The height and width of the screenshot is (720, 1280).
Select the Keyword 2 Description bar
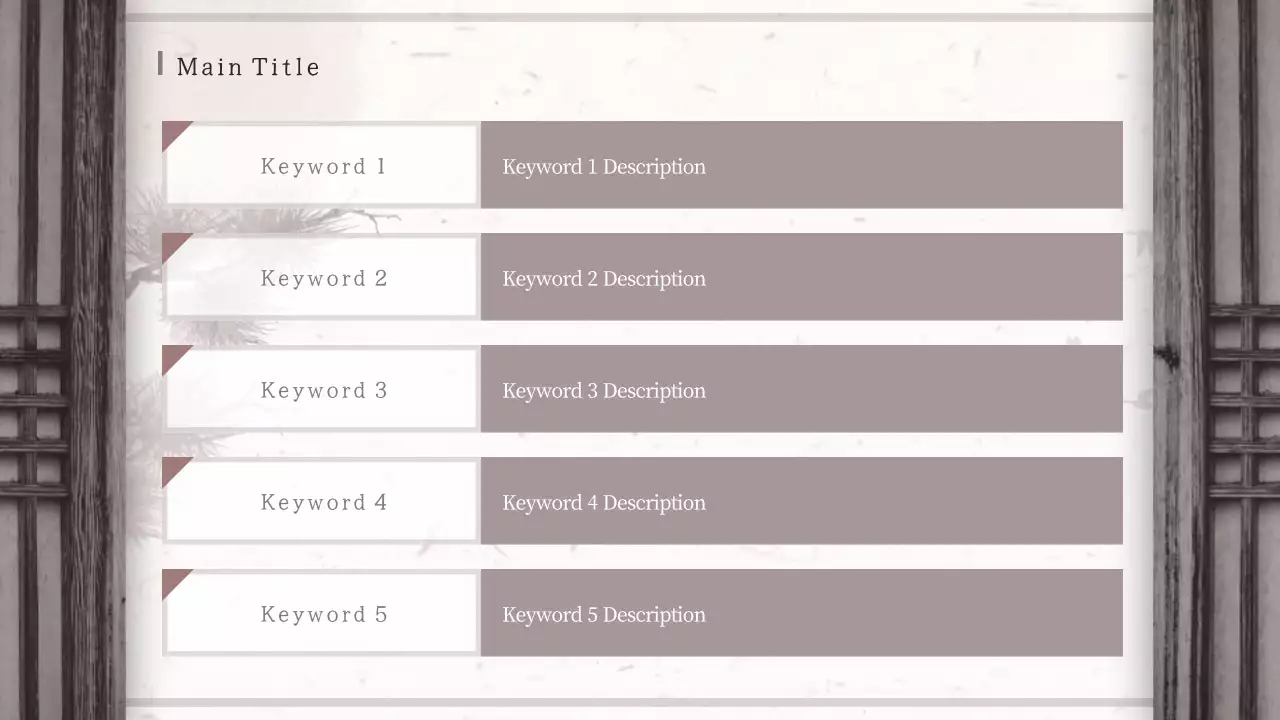tap(801, 277)
